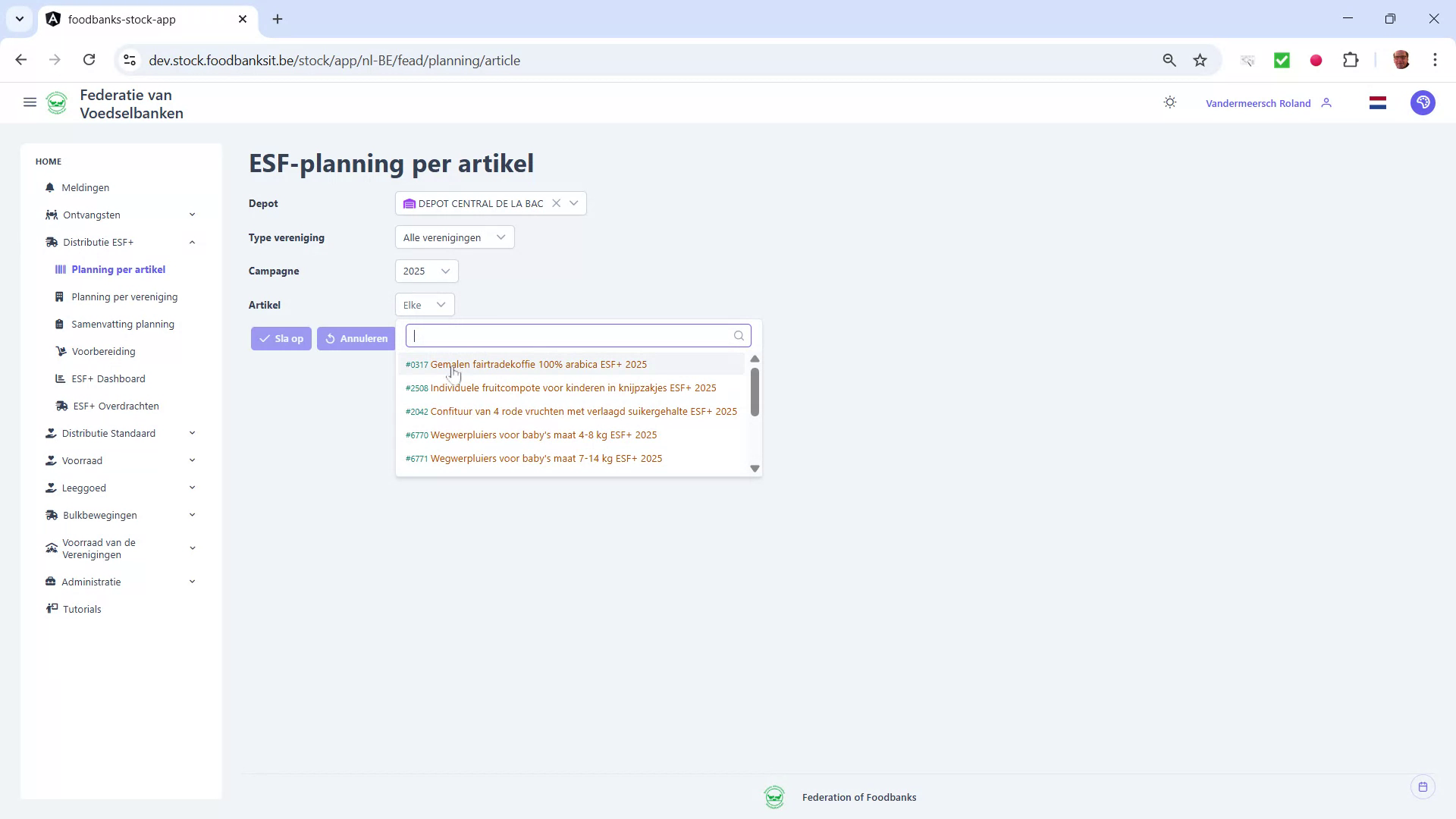Open the Tutorials flag icon

(52, 608)
